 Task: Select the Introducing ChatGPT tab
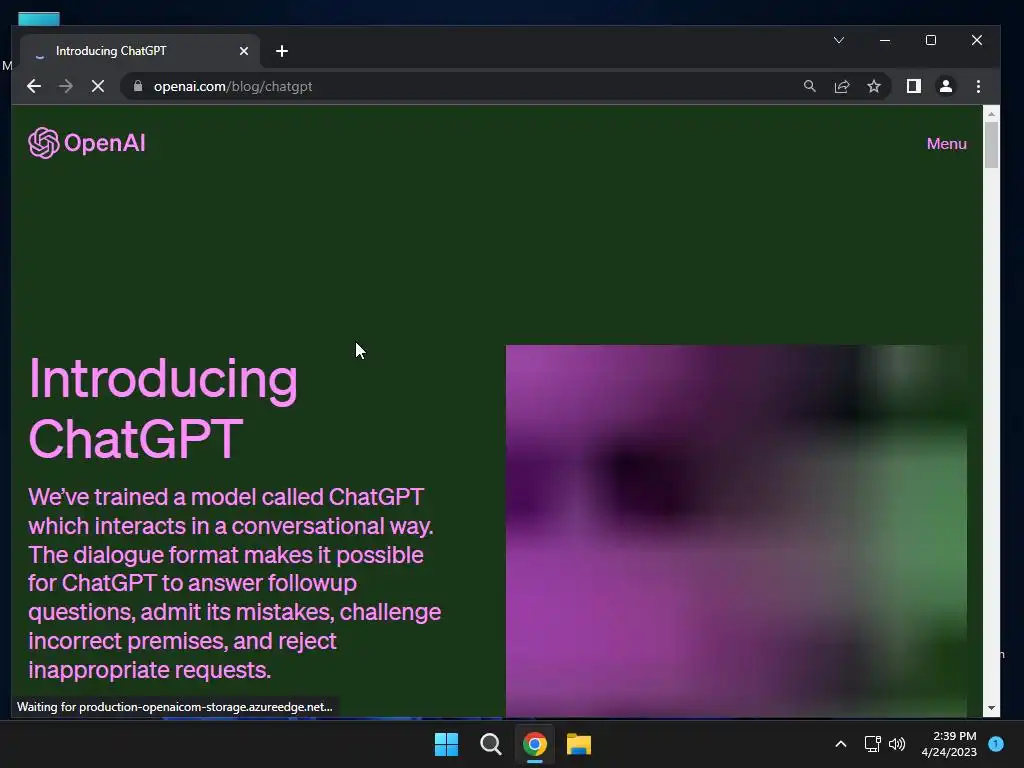140,51
